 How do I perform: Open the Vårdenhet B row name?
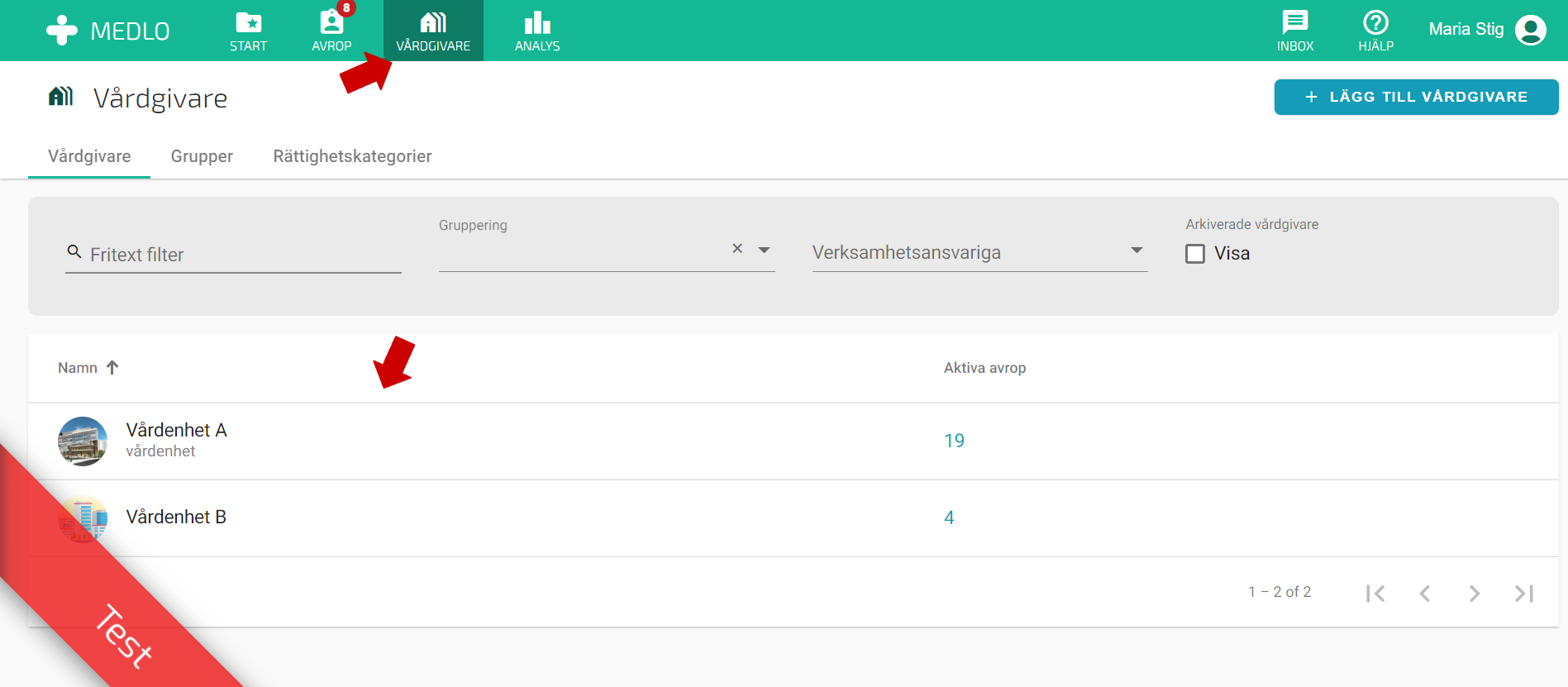pos(176,517)
